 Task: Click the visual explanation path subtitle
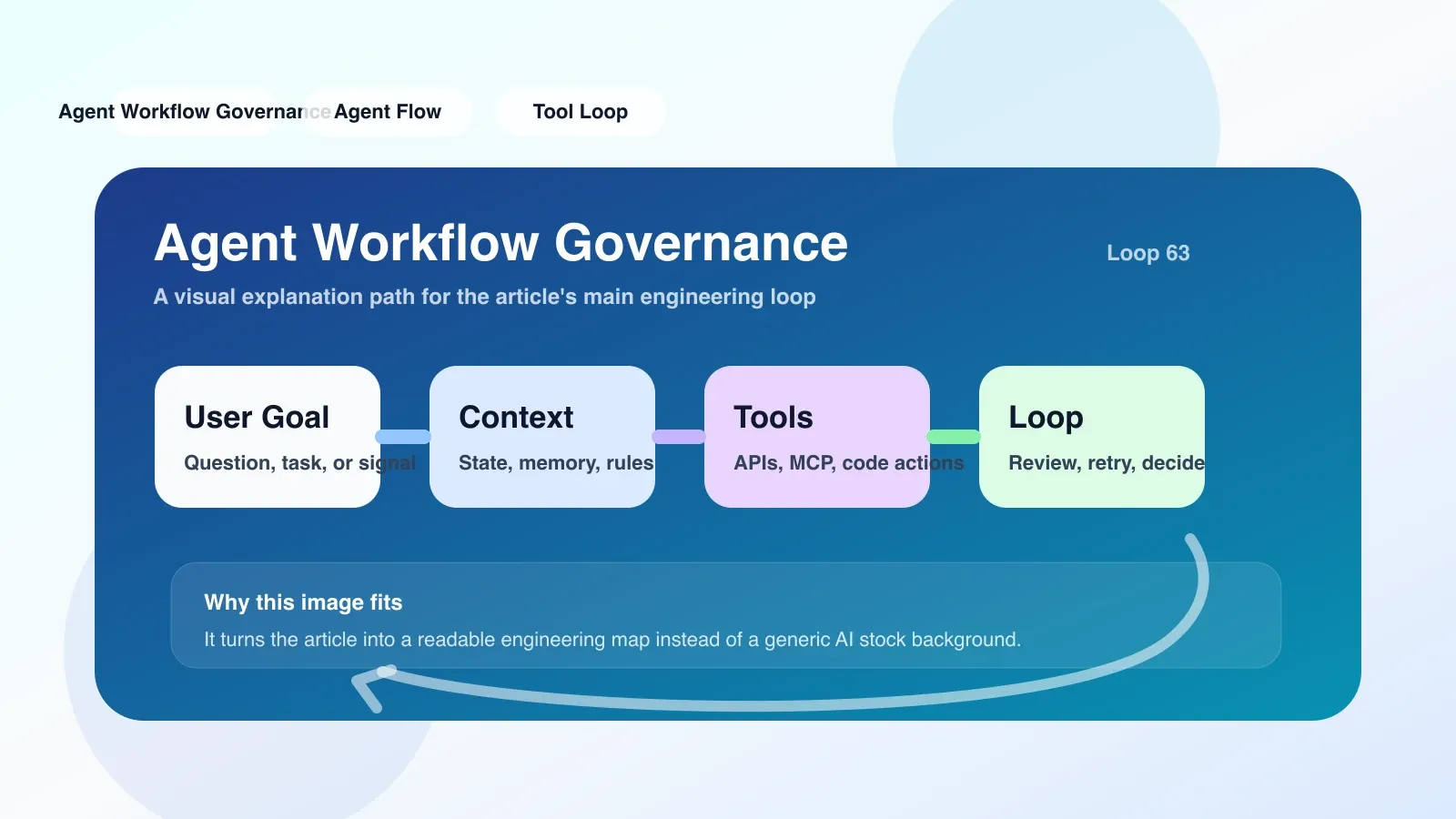(x=485, y=297)
